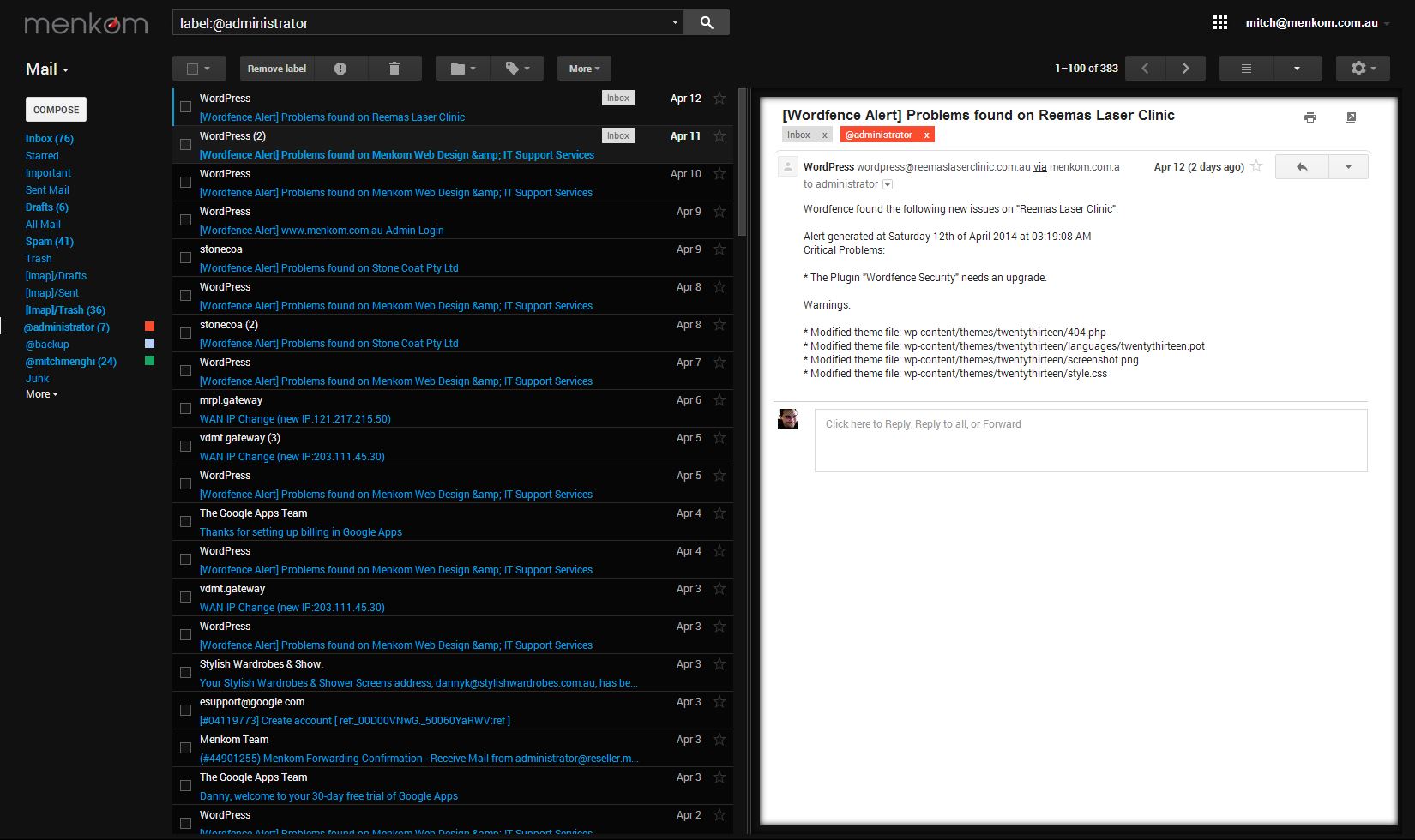The height and width of the screenshot is (840, 1415).
Task: Check the Apr 12 WordPress email box
Action: [x=185, y=107]
